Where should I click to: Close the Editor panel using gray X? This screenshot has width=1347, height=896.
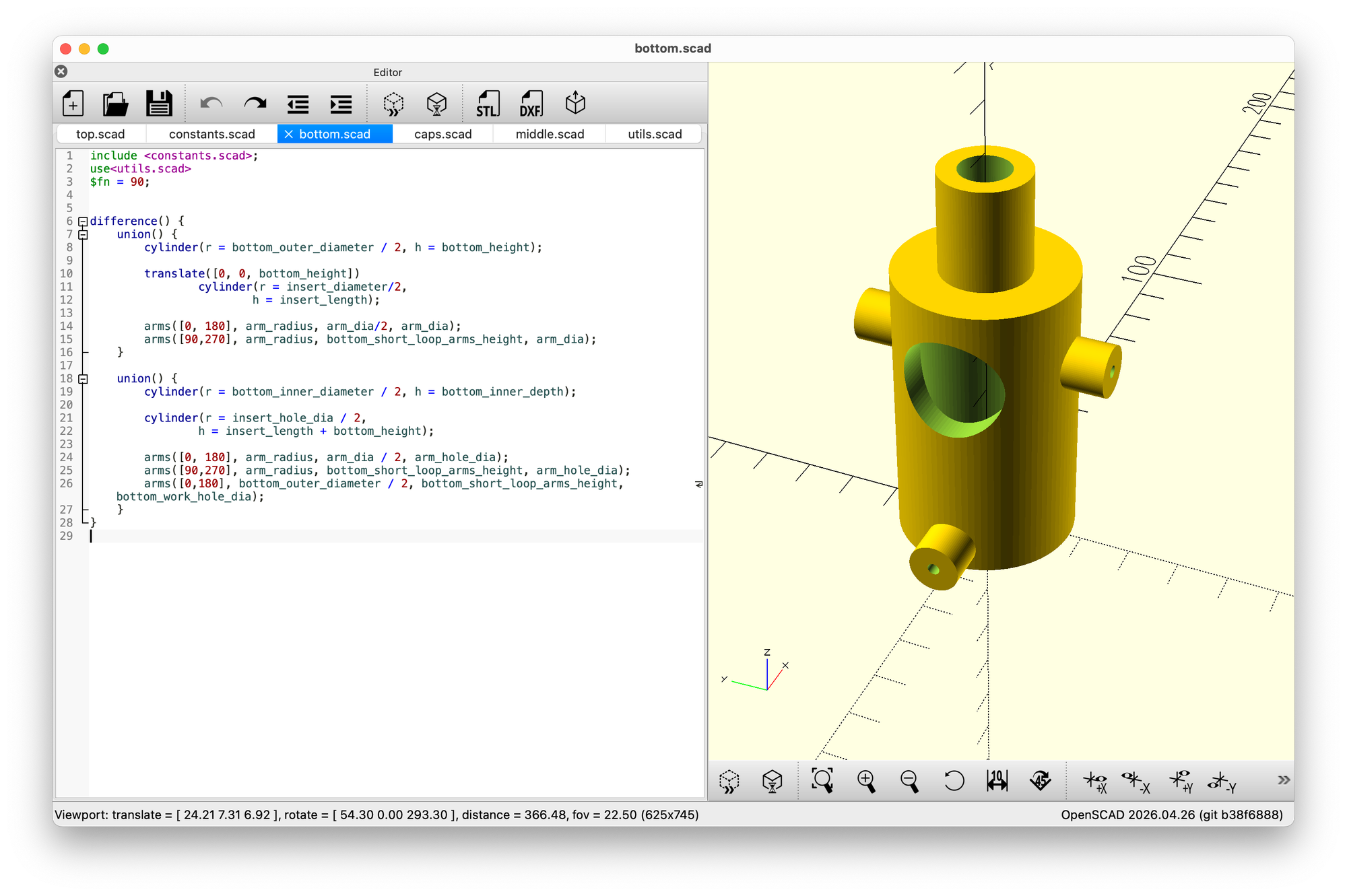click(x=61, y=71)
